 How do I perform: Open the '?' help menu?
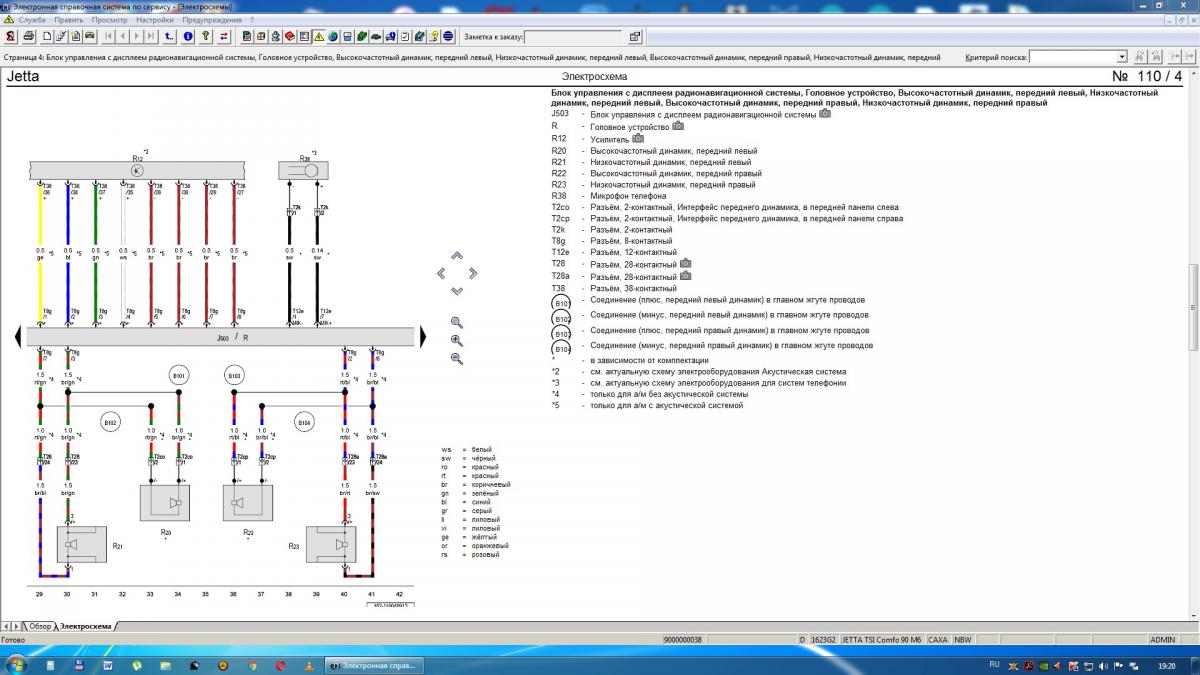253,20
